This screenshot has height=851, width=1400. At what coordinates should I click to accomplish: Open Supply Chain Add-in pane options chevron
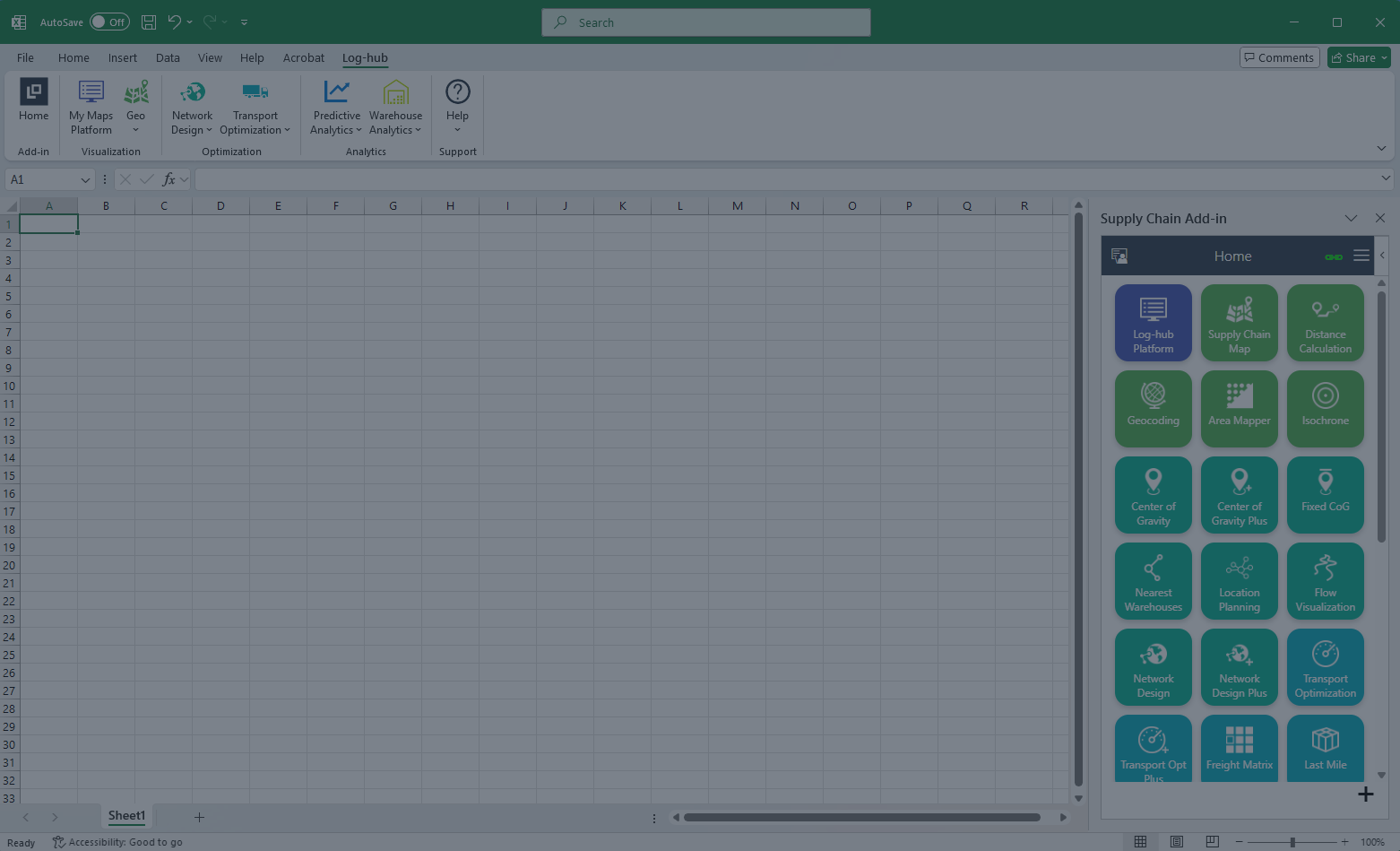[x=1351, y=218]
